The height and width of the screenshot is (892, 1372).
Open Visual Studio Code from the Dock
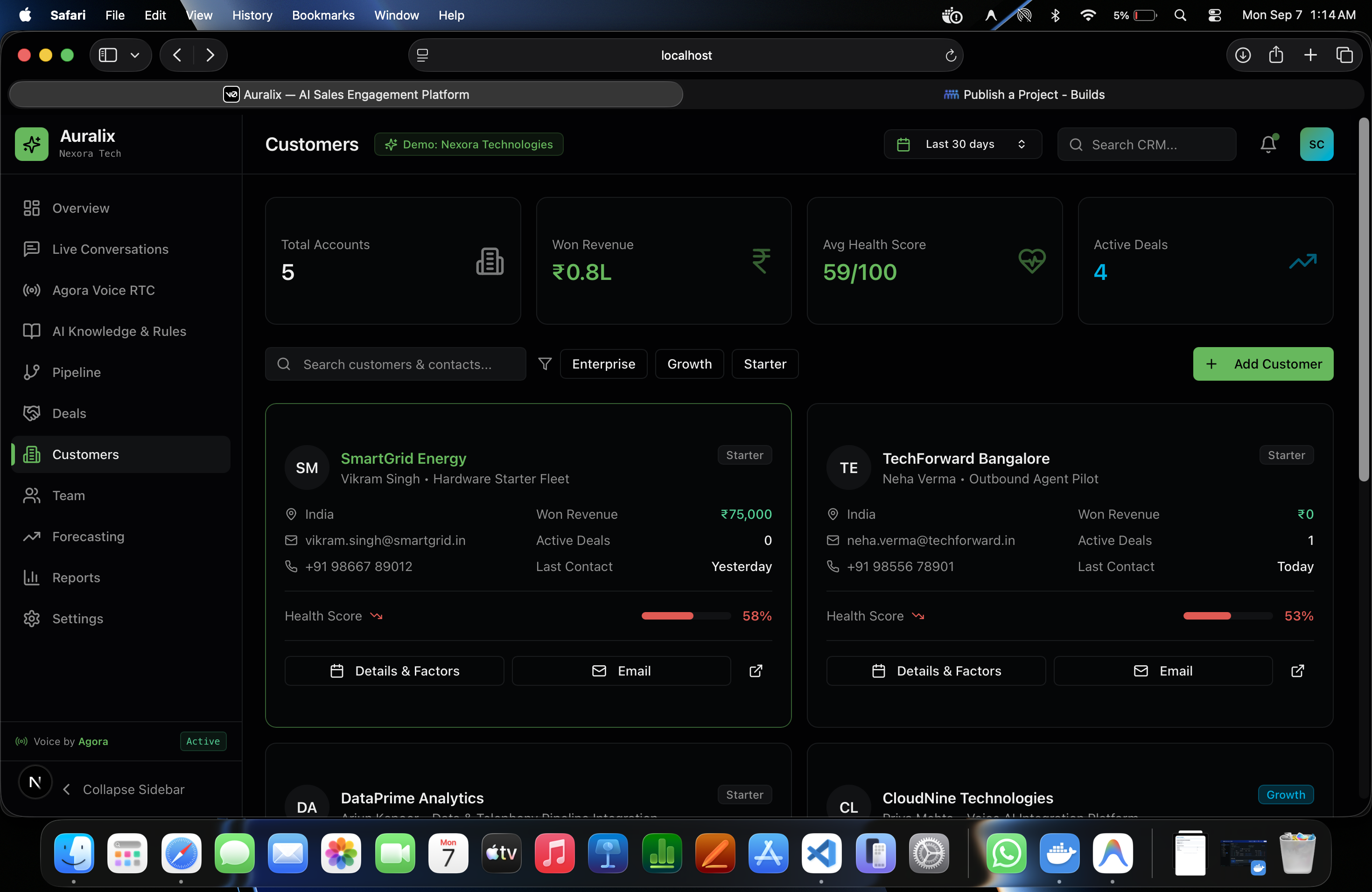821,853
